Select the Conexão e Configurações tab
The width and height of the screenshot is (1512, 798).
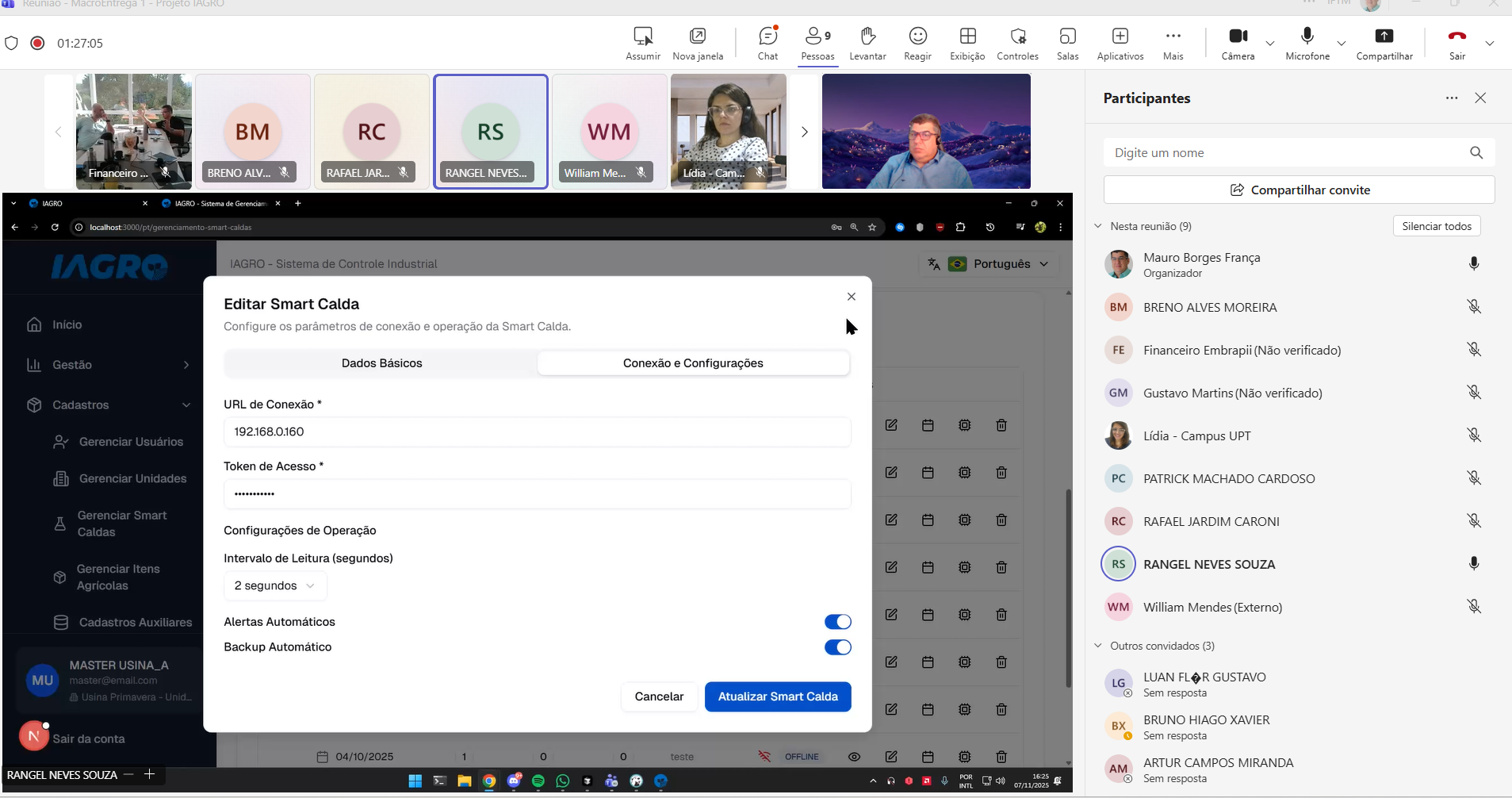pyautogui.click(x=693, y=363)
